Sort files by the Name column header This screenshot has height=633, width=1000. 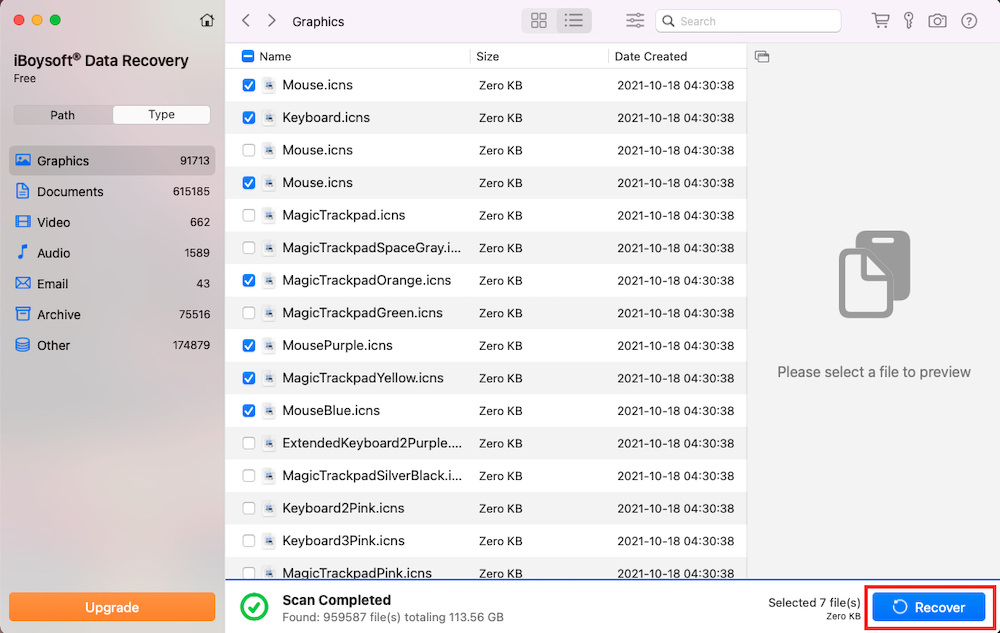[x=275, y=56]
